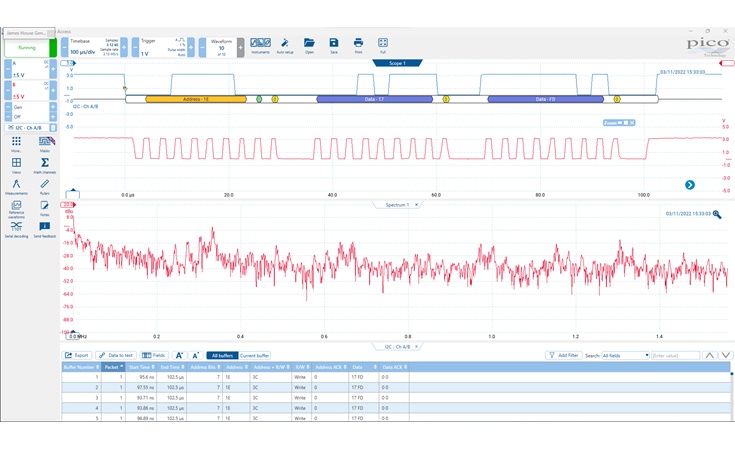Select the Scope 1 tab
Image resolution: width=735 pixels, height=450 pixels.
coord(397,63)
